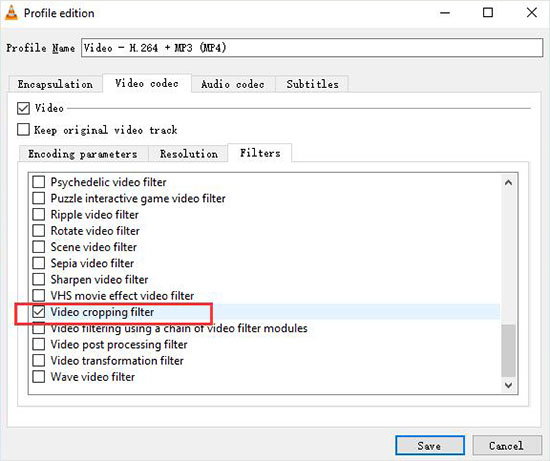This screenshot has height=461, width=550.
Task: Check Video filtering using a chain checkbox
Action: click(x=39, y=328)
